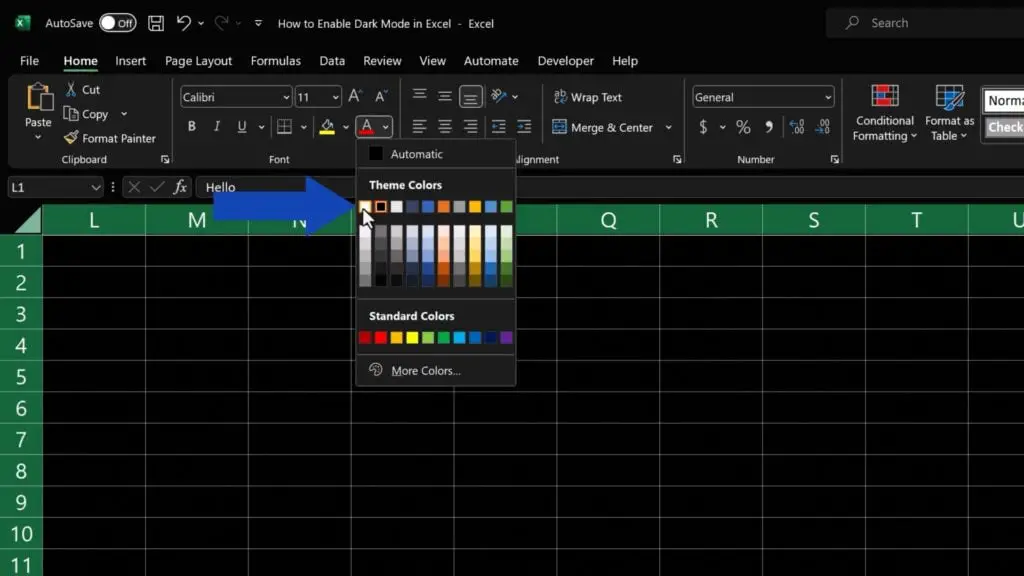Increase font size with the large A icon
Viewport: 1024px width, 576px height.
(x=355, y=97)
